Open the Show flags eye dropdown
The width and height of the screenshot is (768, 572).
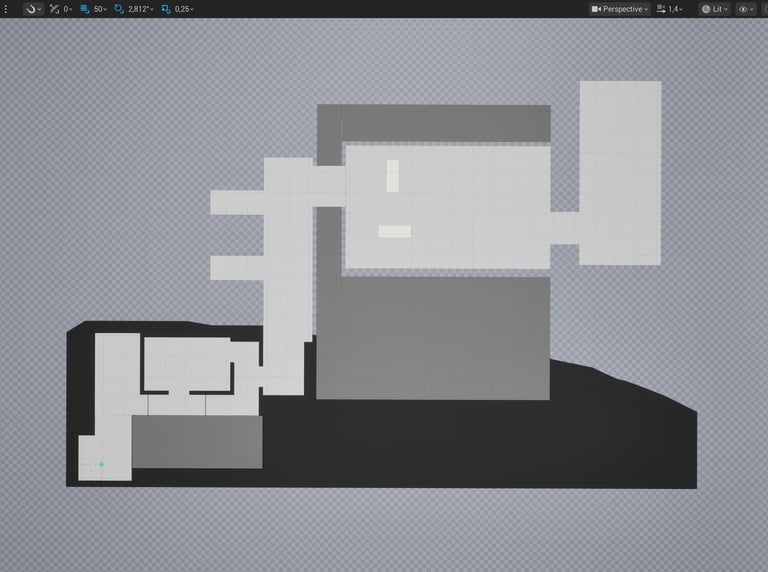click(x=746, y=9)
